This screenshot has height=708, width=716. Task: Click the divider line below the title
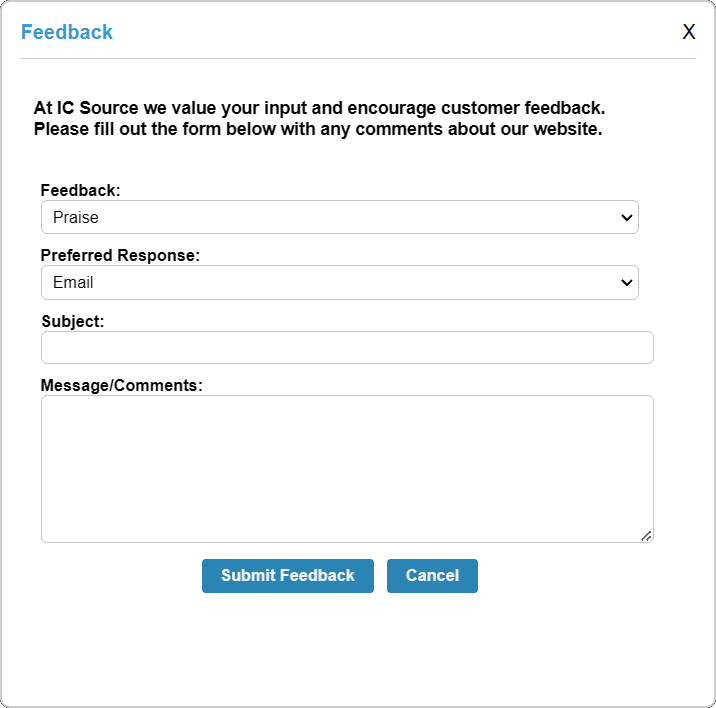coord(358,59)
